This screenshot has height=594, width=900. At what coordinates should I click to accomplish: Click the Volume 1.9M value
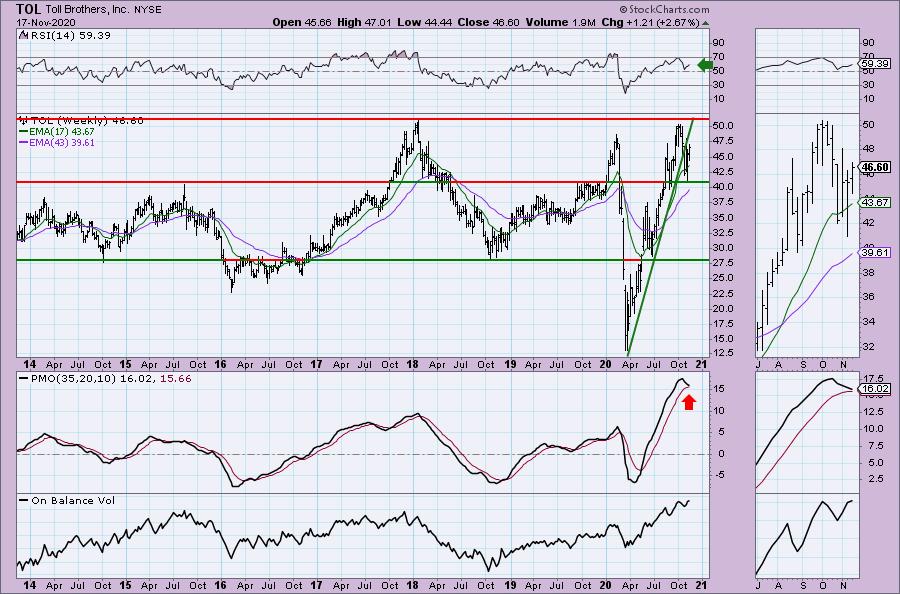[x=560, y=22]
